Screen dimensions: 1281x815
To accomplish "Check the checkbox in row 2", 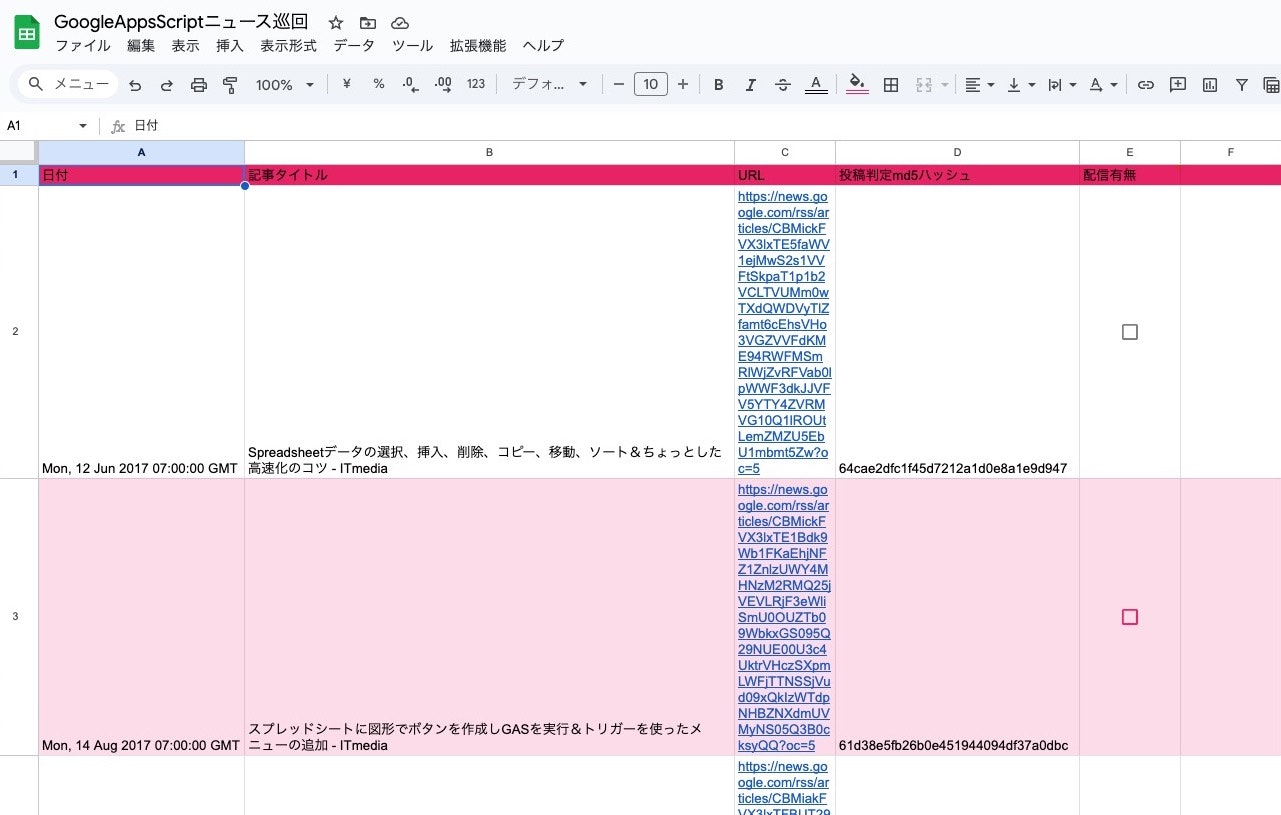I will (1129, 331).
